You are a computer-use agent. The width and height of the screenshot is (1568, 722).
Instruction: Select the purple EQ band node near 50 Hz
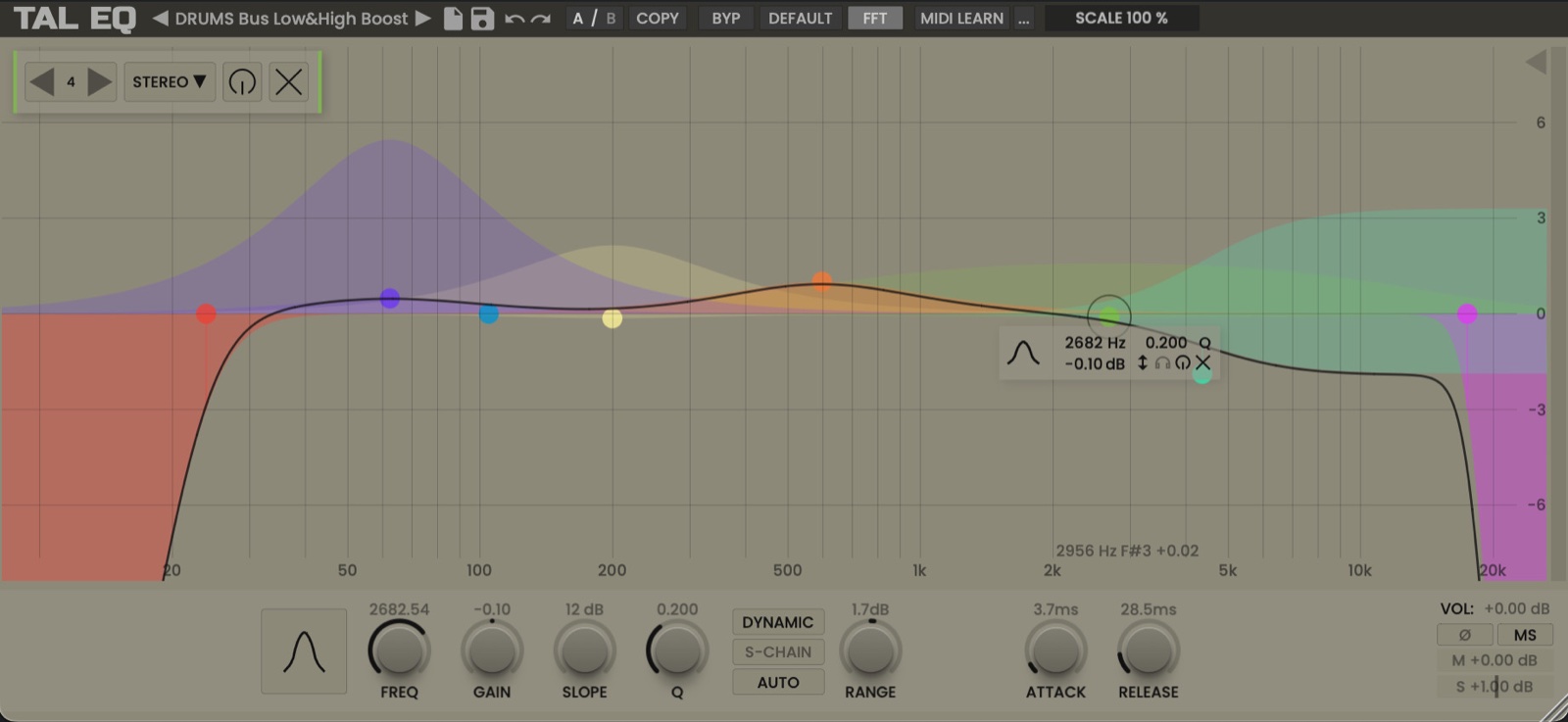pyautogui.click(x=390, y=299)
